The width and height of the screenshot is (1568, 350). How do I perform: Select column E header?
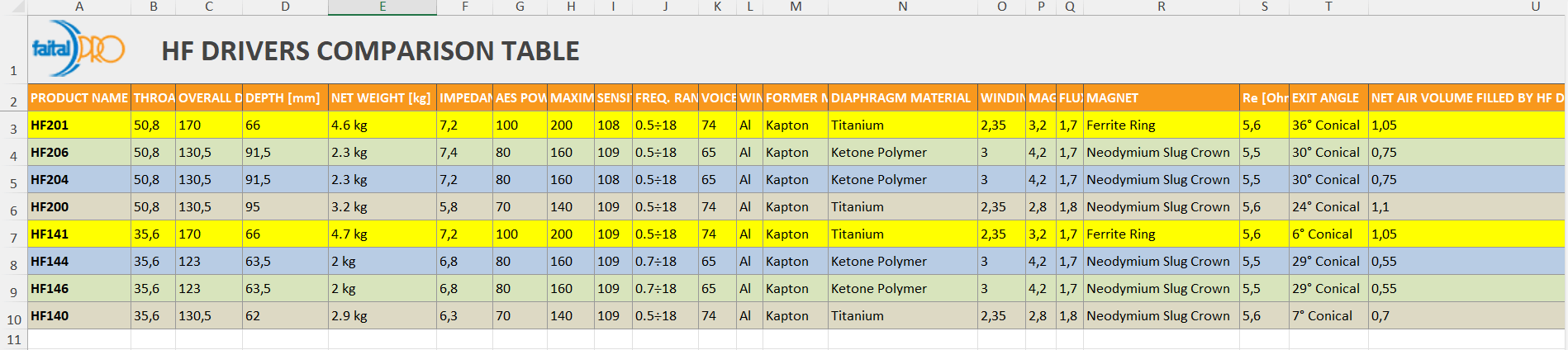382,7
